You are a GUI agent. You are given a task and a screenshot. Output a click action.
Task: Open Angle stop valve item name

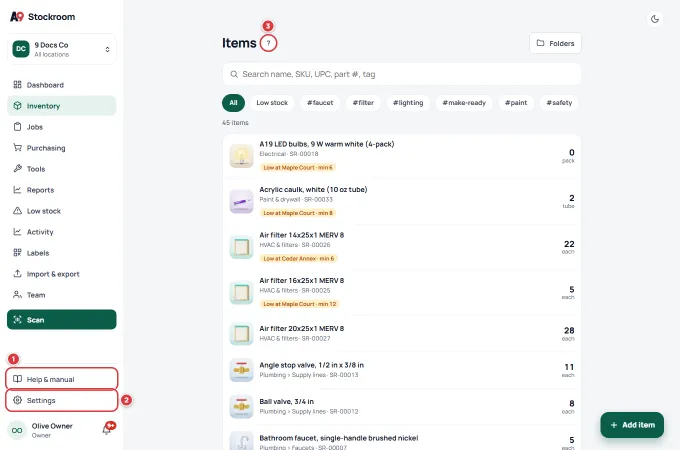pyautogui.click(x=311, y=365)
